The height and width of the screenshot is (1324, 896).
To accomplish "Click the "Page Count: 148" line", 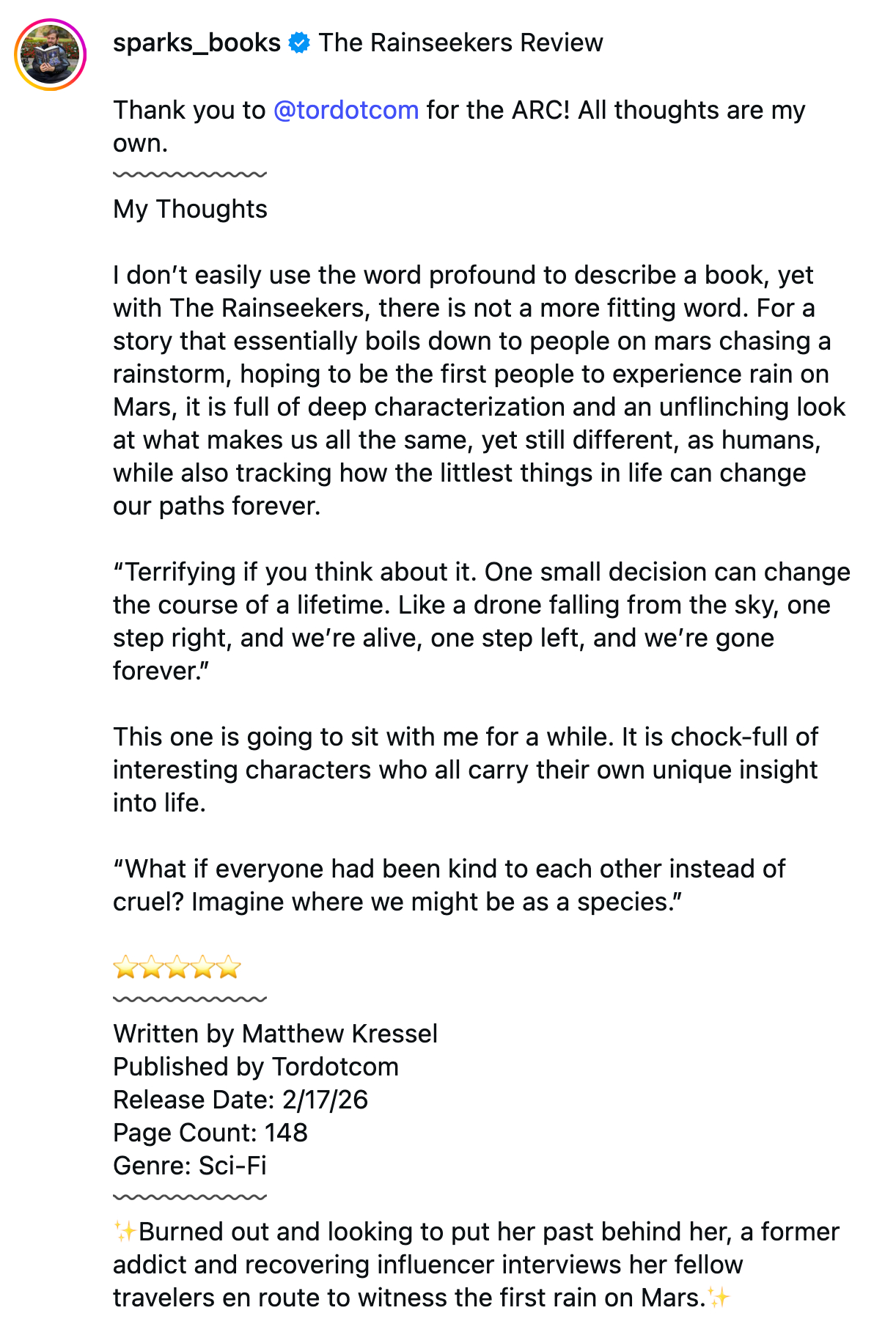I will [x=210, y=1133].
